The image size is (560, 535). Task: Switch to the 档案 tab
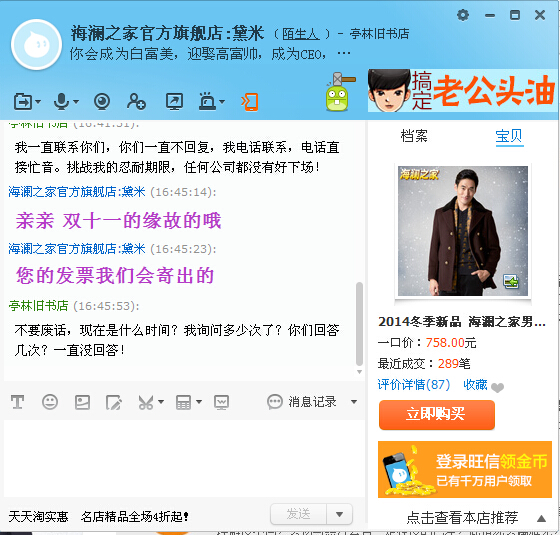(x=414, y=136)
